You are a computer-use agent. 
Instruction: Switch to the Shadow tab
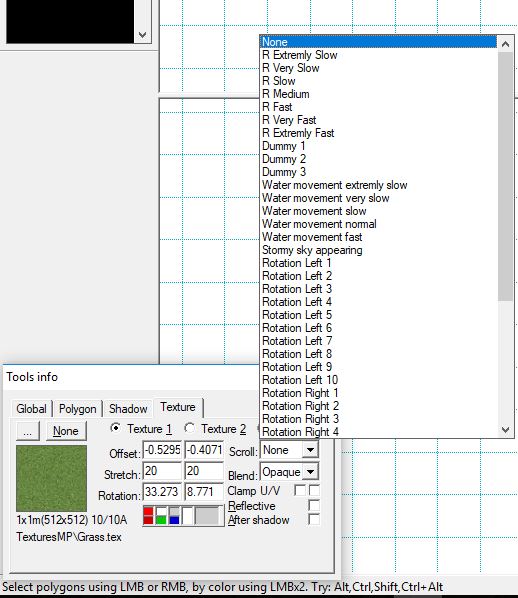point(128,409)
